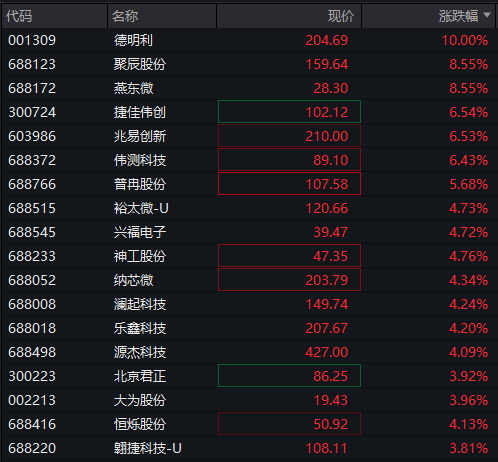
Task: Click the 6.53% change value
Action: (x=469, y=136)
